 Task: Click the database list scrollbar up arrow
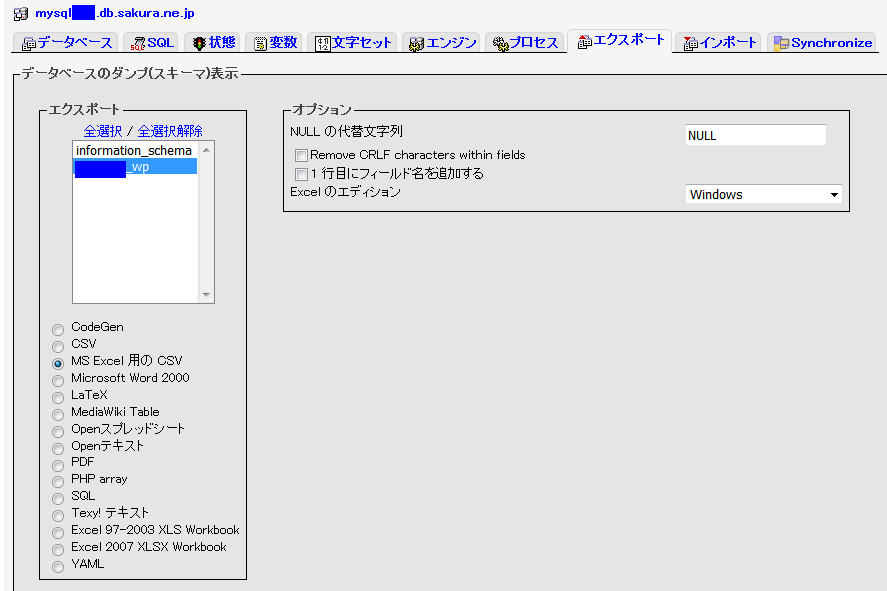206,150
